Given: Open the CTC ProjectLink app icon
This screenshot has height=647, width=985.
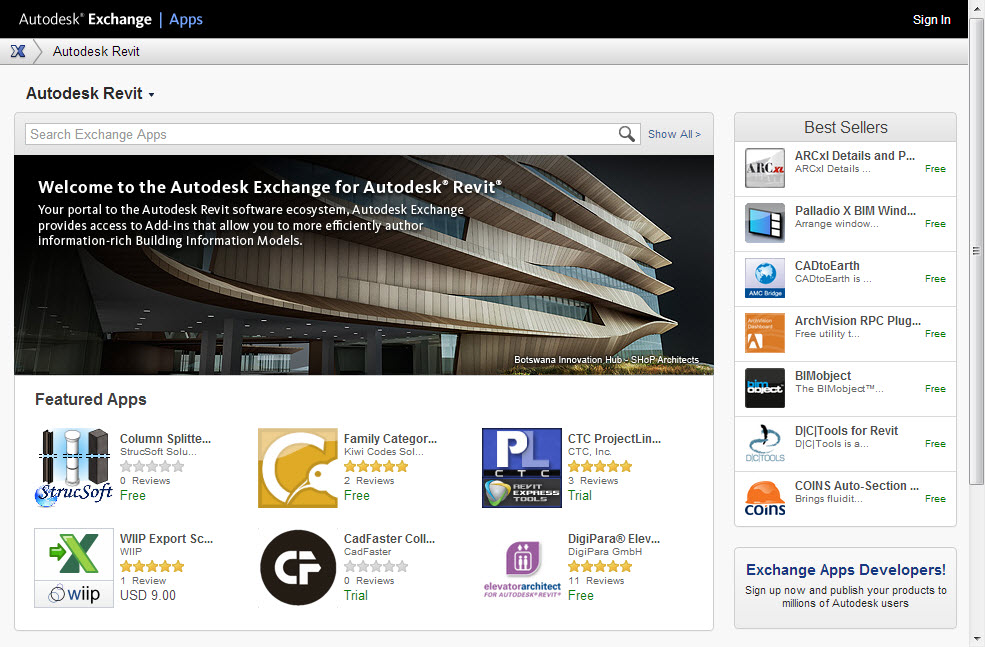Looking at the screenshot, I should click(x=522, y=468).
